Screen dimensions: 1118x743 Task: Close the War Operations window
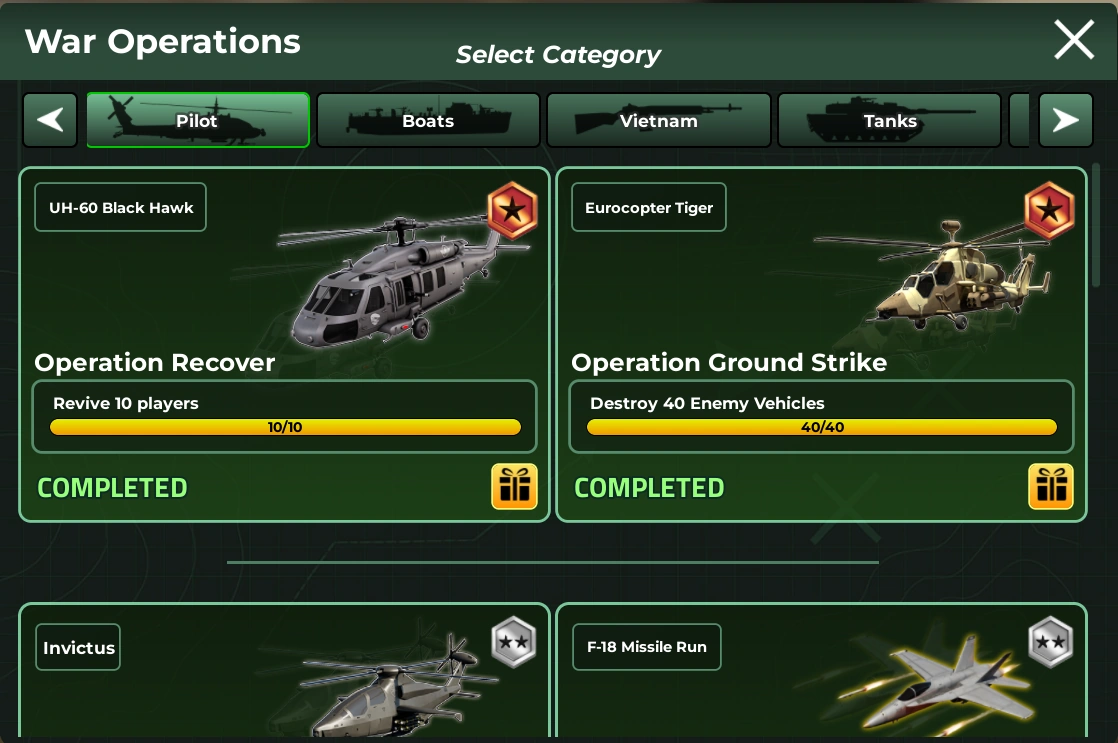(1074, 40)
